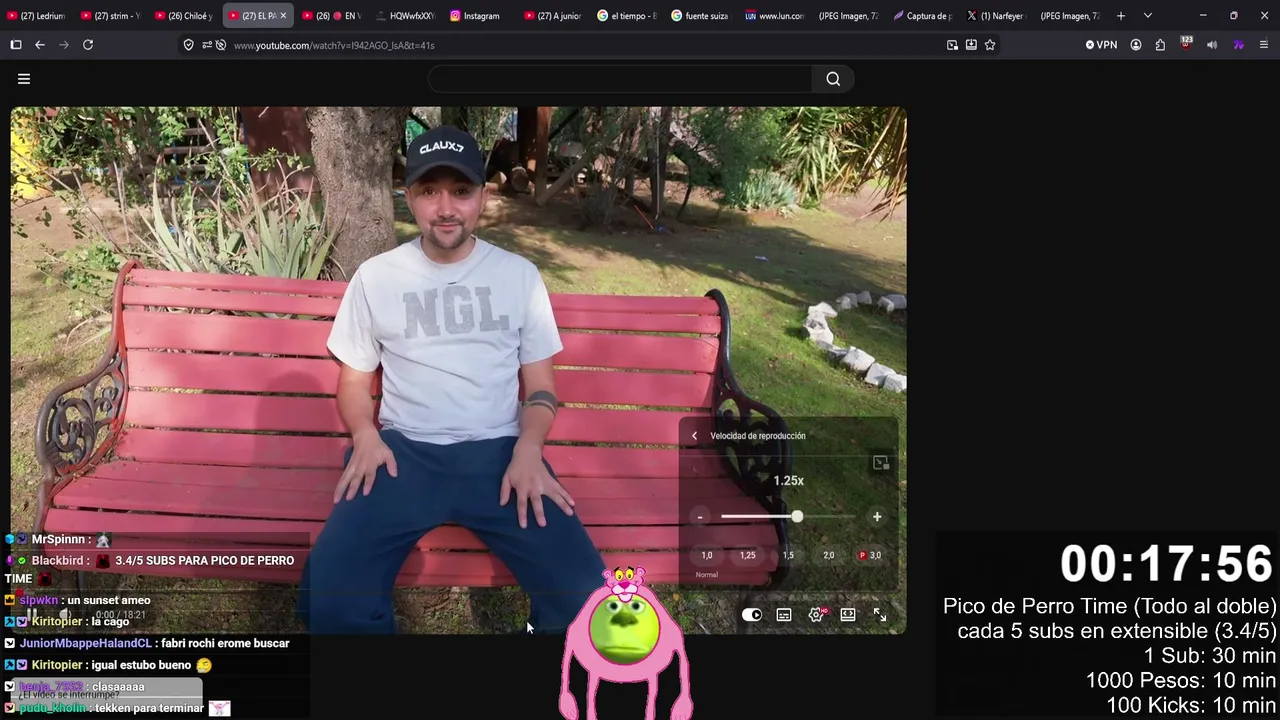The width and height of the screenshot is (1280, 720).
Task: Select the 1,25 speed preset
Action: 747,555
